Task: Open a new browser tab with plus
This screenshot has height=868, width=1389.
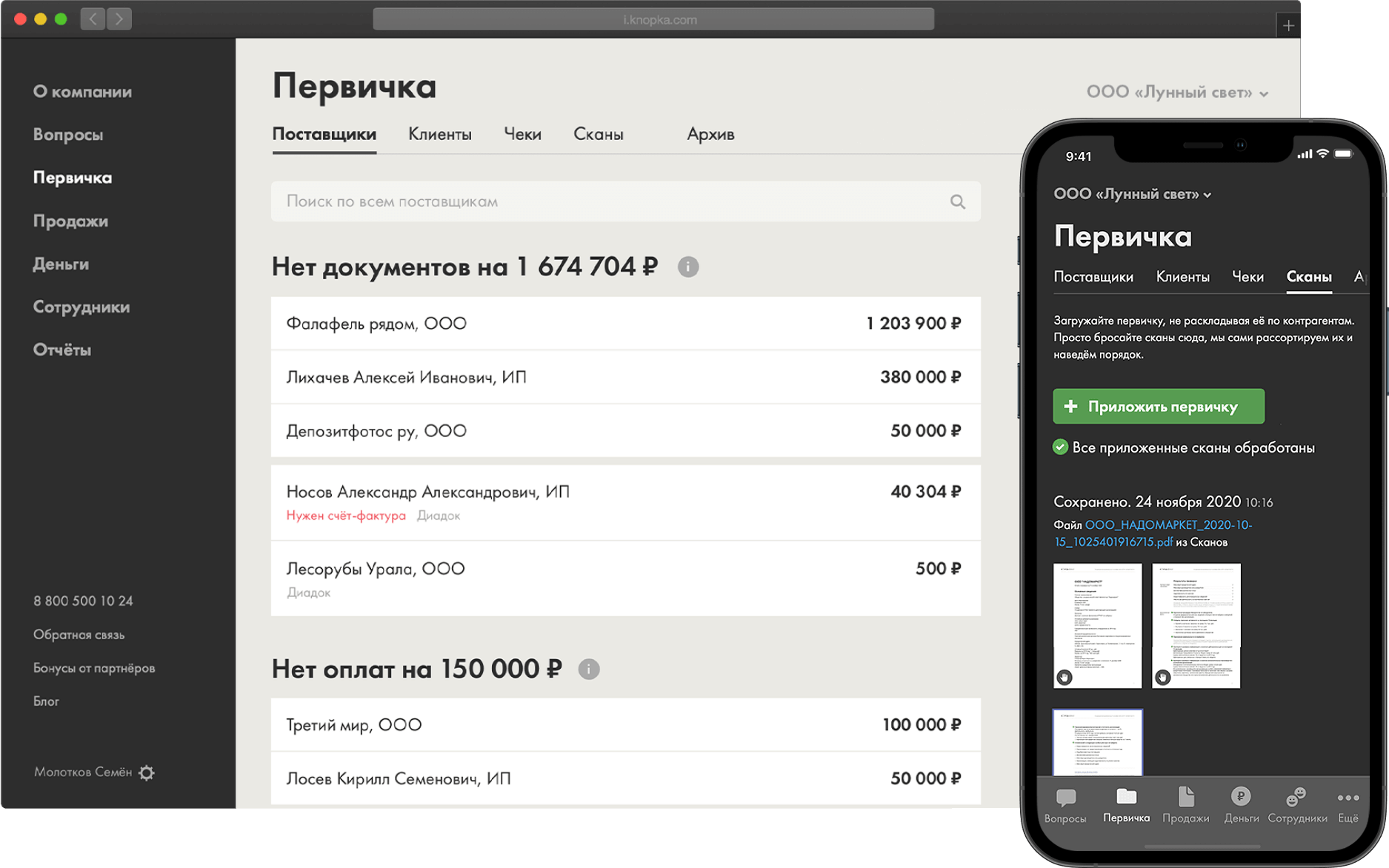Action: [1288, 26]
